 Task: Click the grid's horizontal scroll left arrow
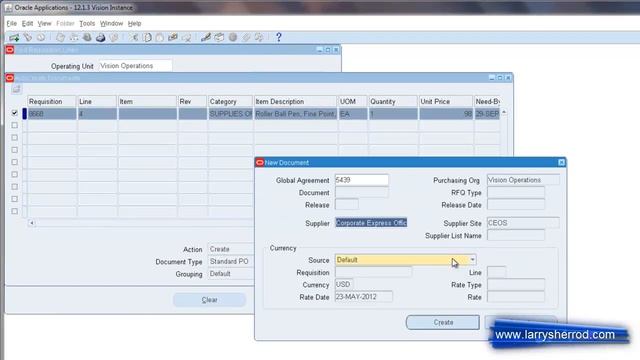pyautogui.click(x=31, y=223)
